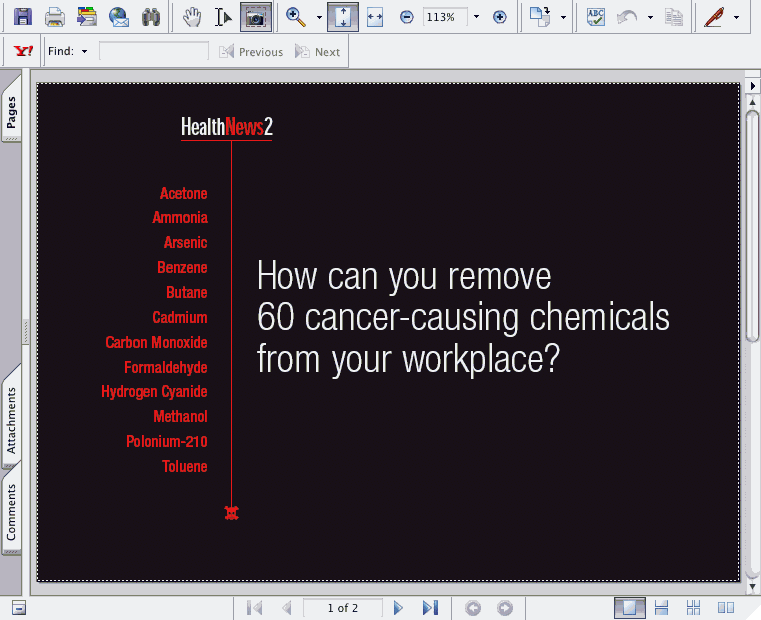Click the Spell Check ABC icon
The height and width of the screenshot is (620, 761).
[596, 17]
